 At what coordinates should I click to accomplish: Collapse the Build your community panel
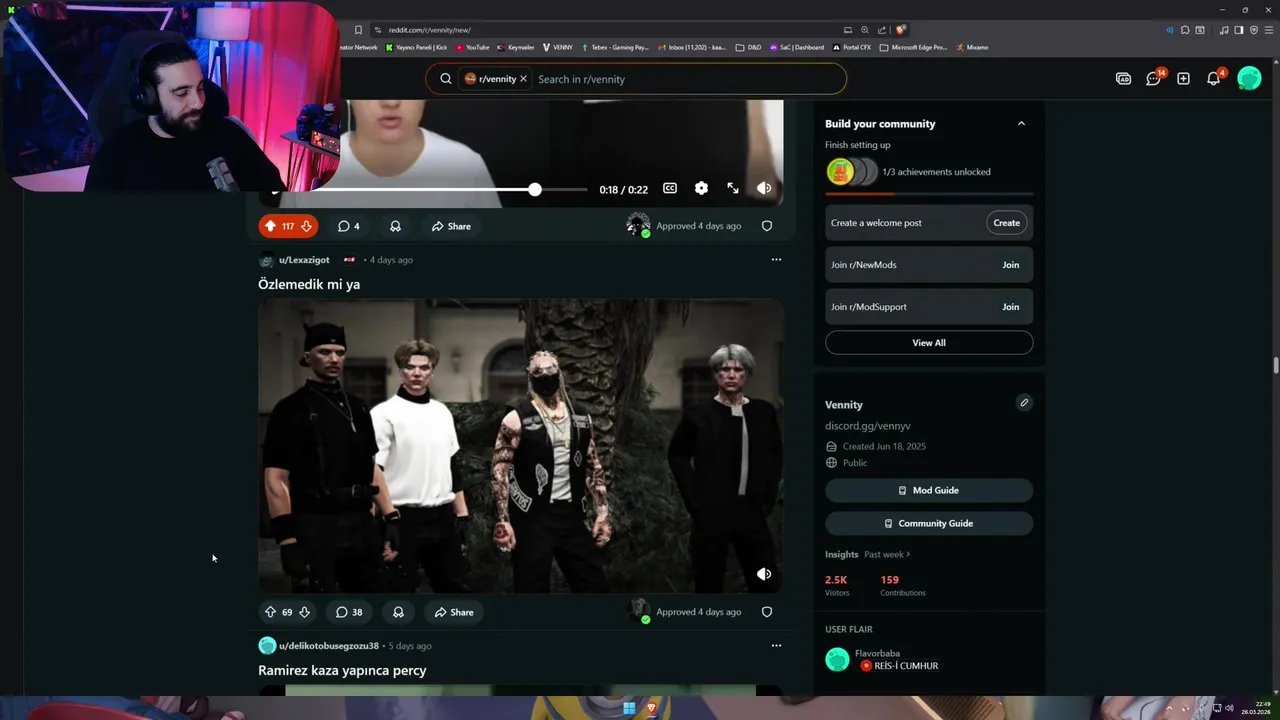pos(1021,124)
